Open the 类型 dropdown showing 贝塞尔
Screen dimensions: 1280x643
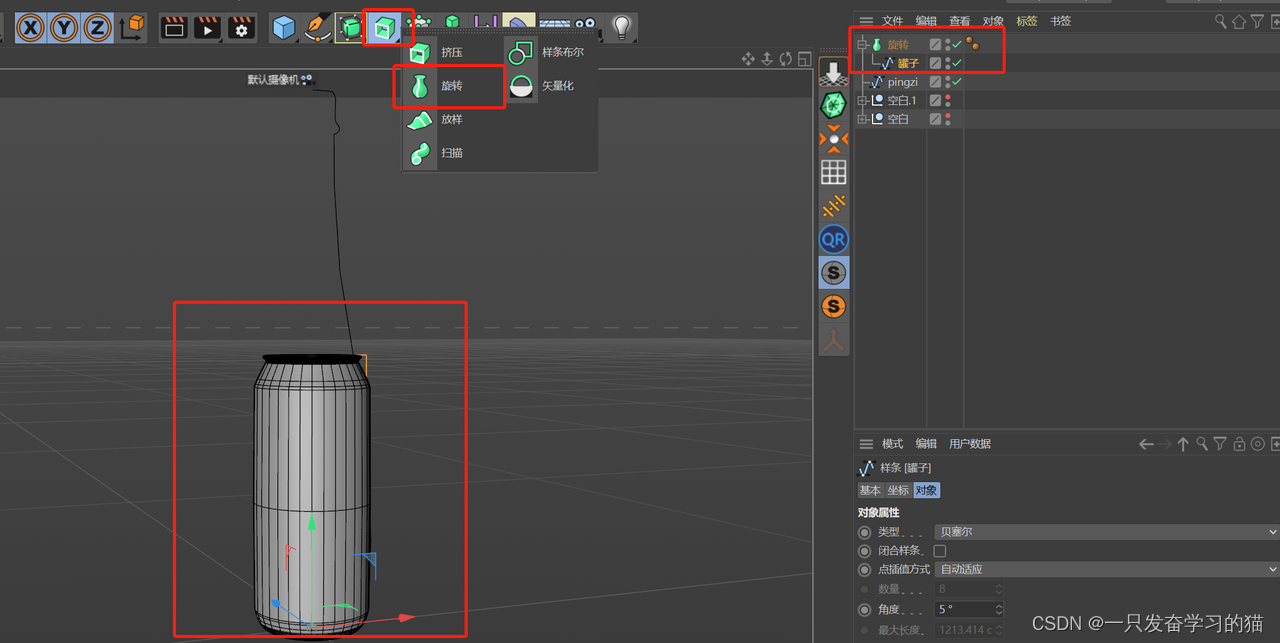(1100, 531)
